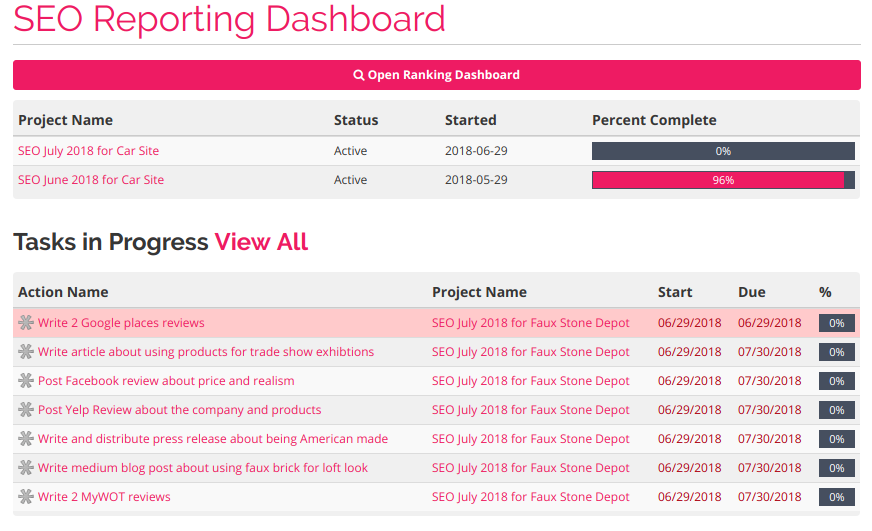The width and height of the screenshot is (872, 531).
Task: Open SEO July 2018 for Car Site project
Action: click(x=88, y=151)
